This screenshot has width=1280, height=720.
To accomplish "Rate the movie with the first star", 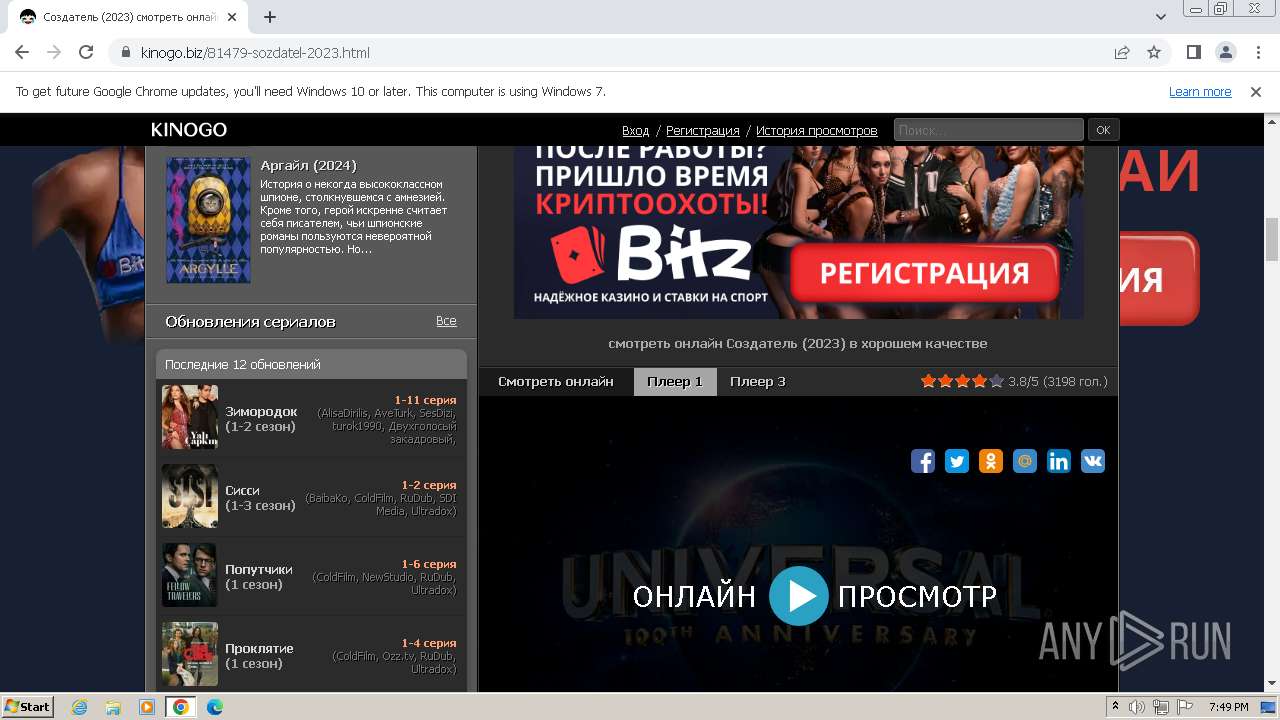I will pos(928,381).
